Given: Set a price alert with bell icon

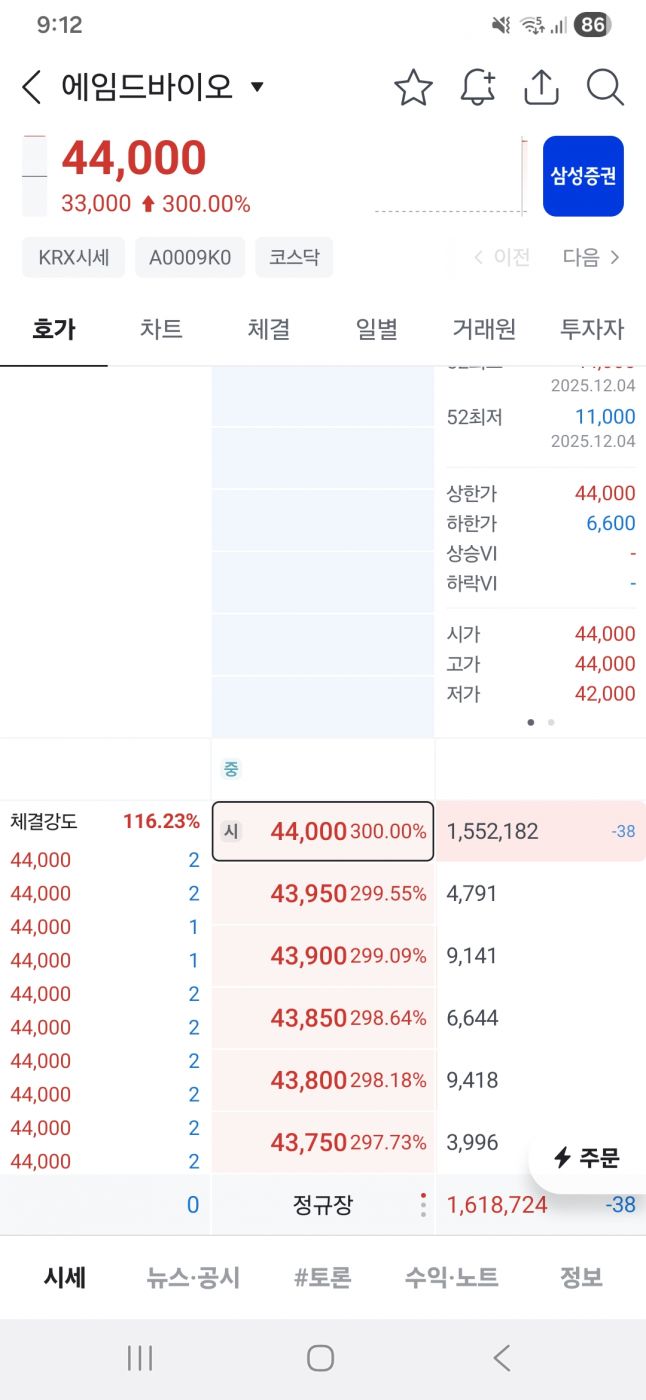Looking at the screenshot, I should click(x=478, y=88).
